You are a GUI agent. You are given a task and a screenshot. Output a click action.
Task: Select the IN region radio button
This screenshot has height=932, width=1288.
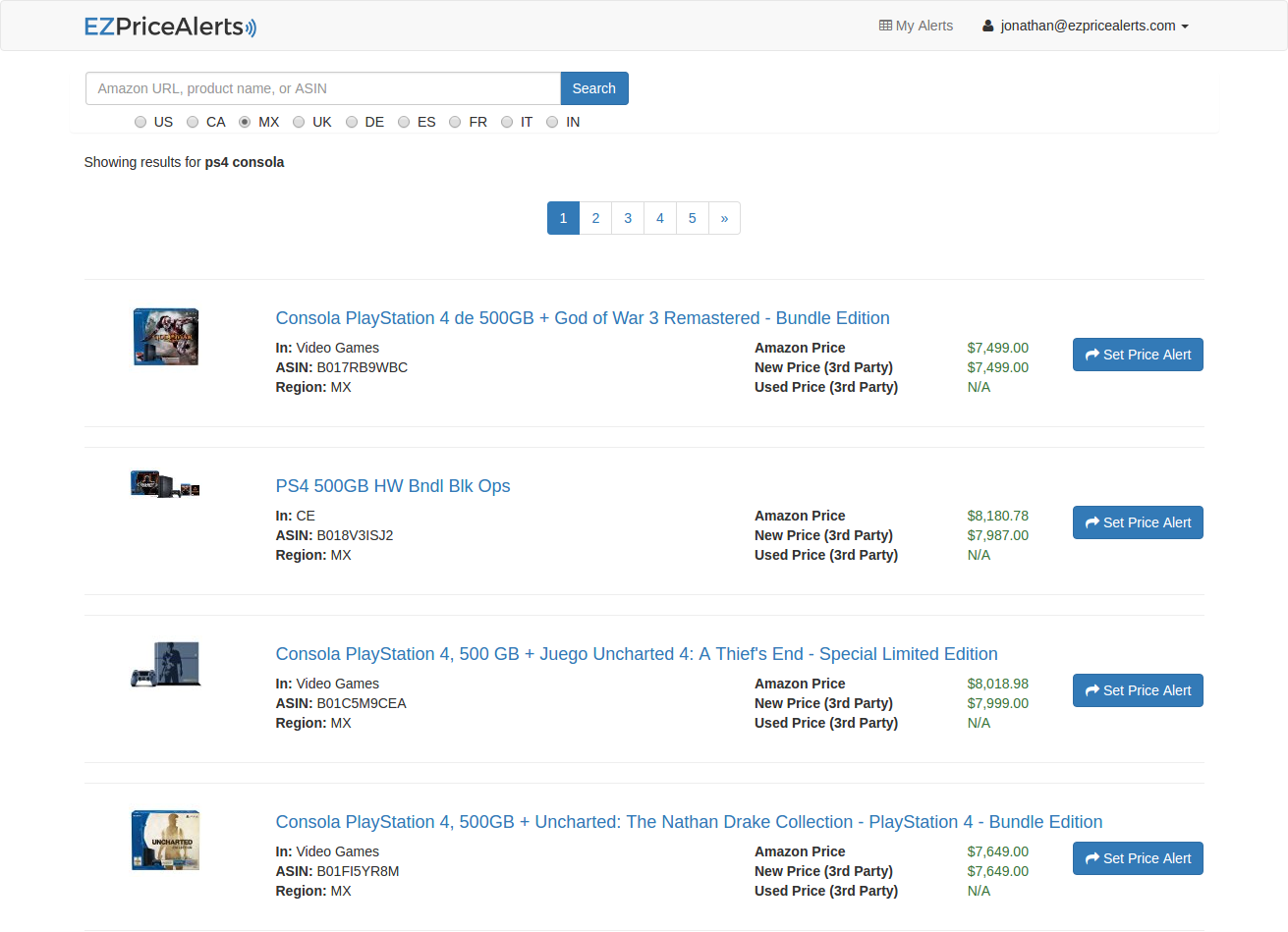point(552,122)
